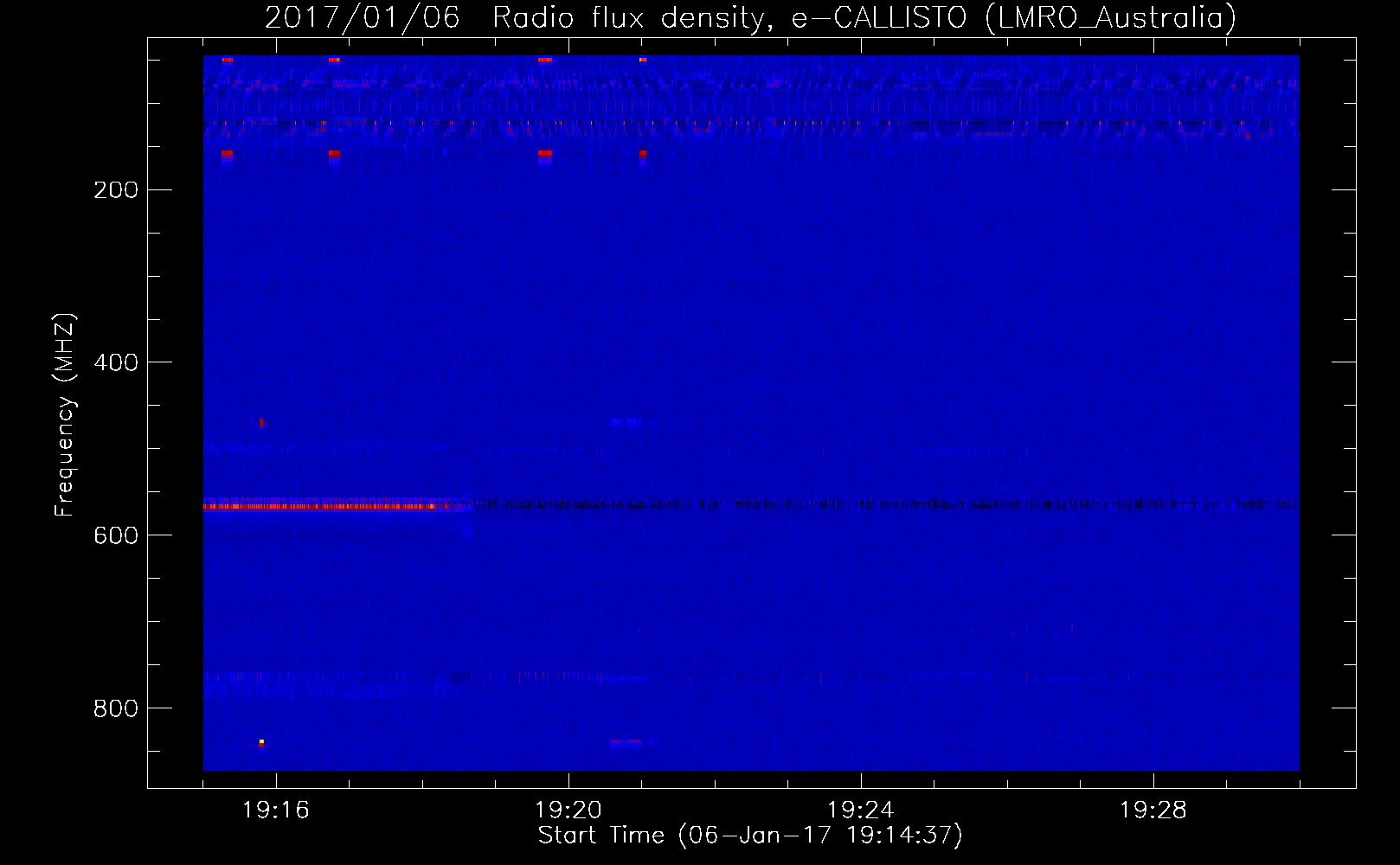Click the 200 frequency tick label

pos(116,190)
